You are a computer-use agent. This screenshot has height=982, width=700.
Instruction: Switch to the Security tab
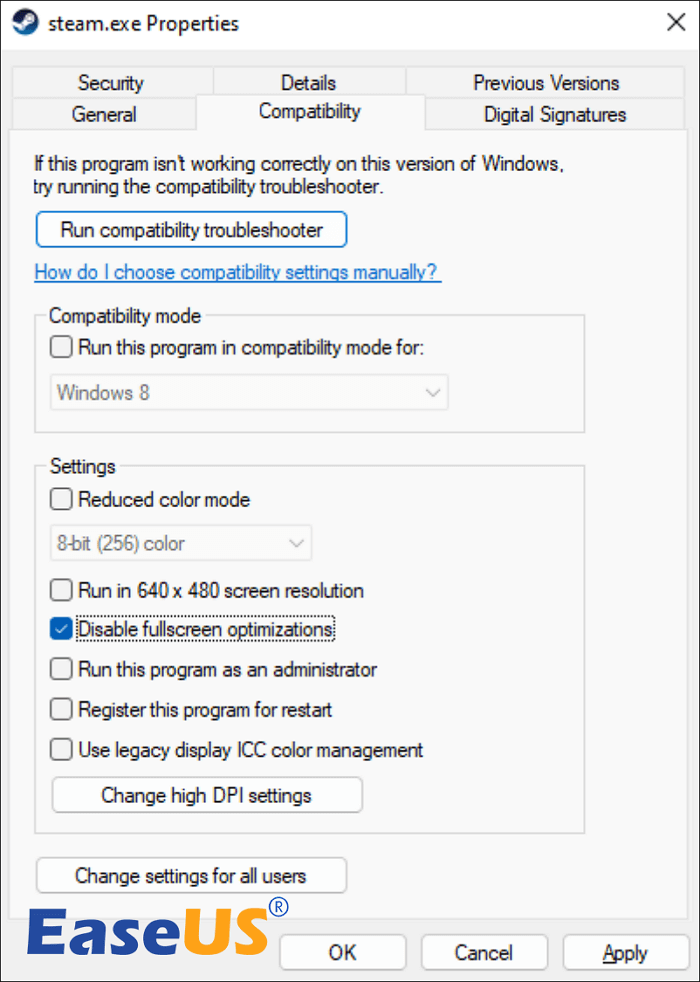(x=110, y=83)
